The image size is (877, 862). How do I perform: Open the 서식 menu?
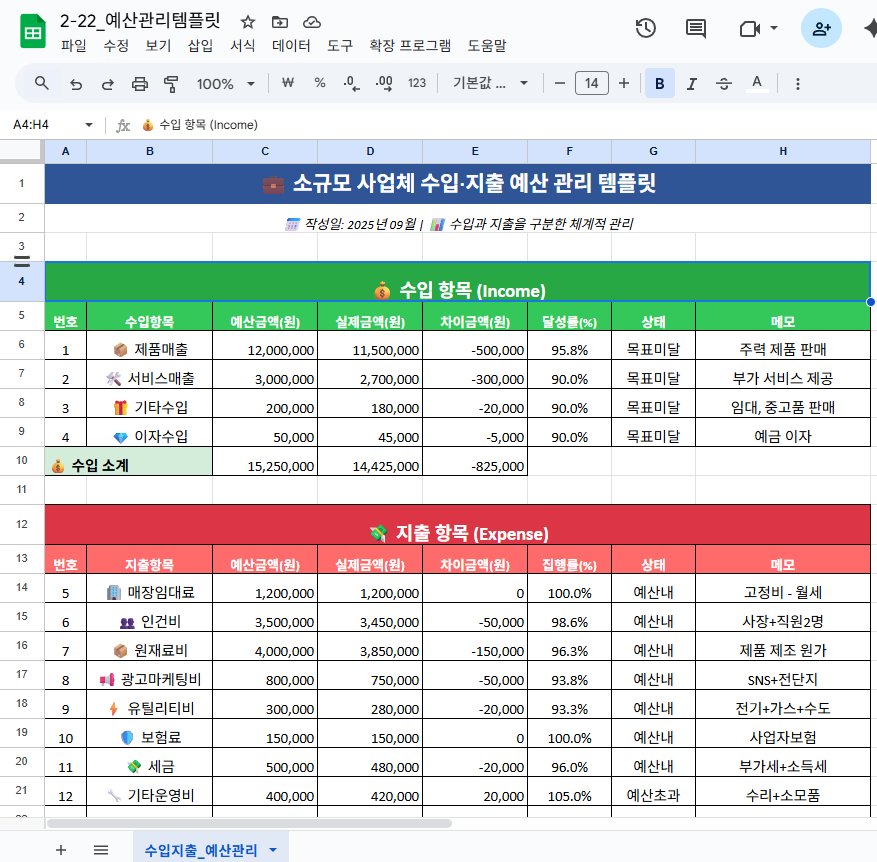coord(242,46)
